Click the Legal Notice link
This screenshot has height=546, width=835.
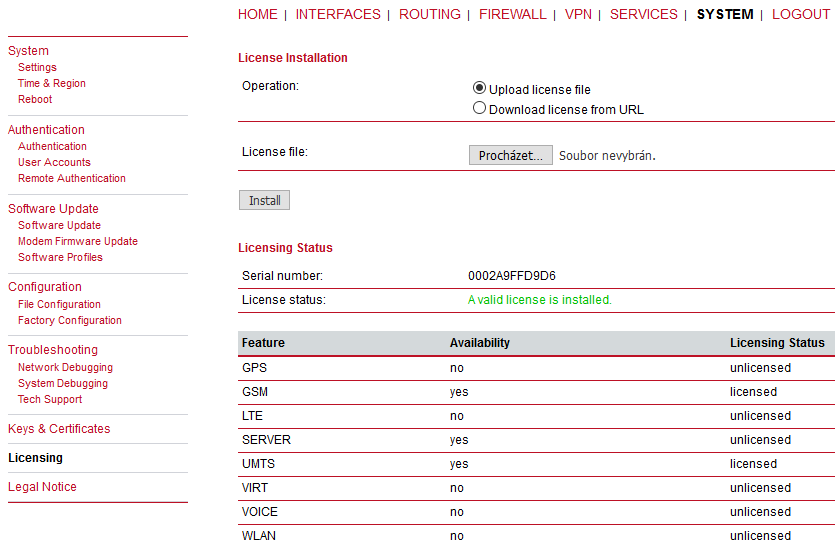pyautogui.click(x=42, y=487)
